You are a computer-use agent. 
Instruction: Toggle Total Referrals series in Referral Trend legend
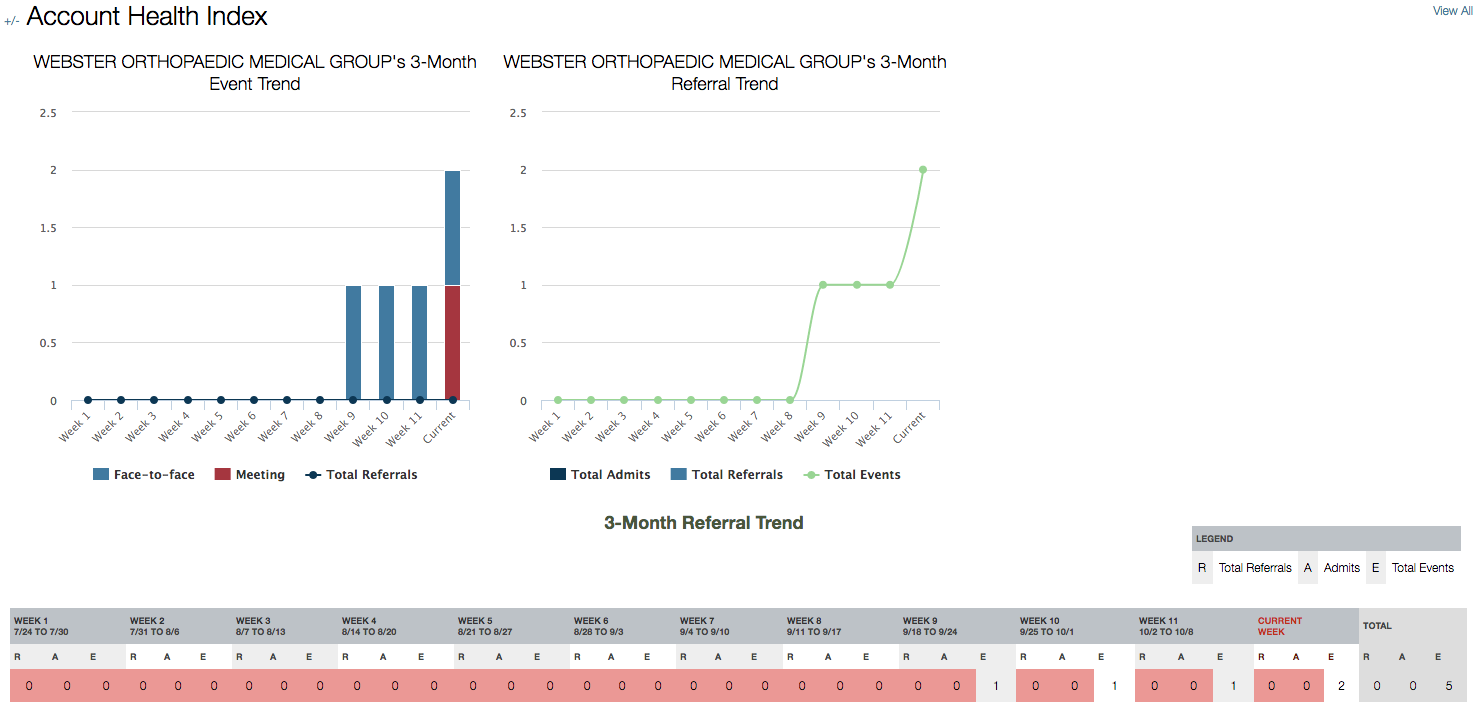coord(726,475)
